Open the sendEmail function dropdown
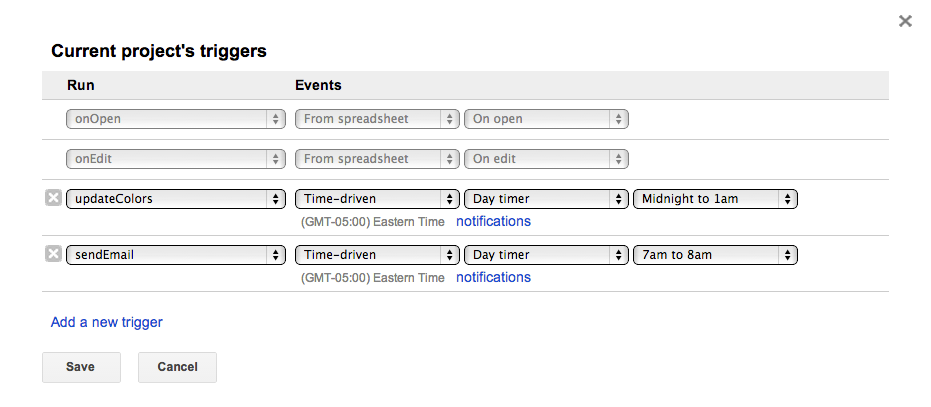The height and width of the screenshot is (407, 931). [176, 255]
